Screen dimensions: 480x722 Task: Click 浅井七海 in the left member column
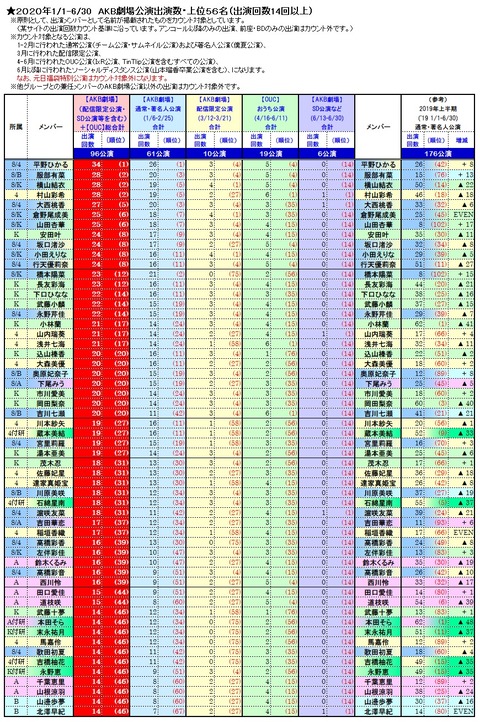pyautogui.click(x=50, y=344)
